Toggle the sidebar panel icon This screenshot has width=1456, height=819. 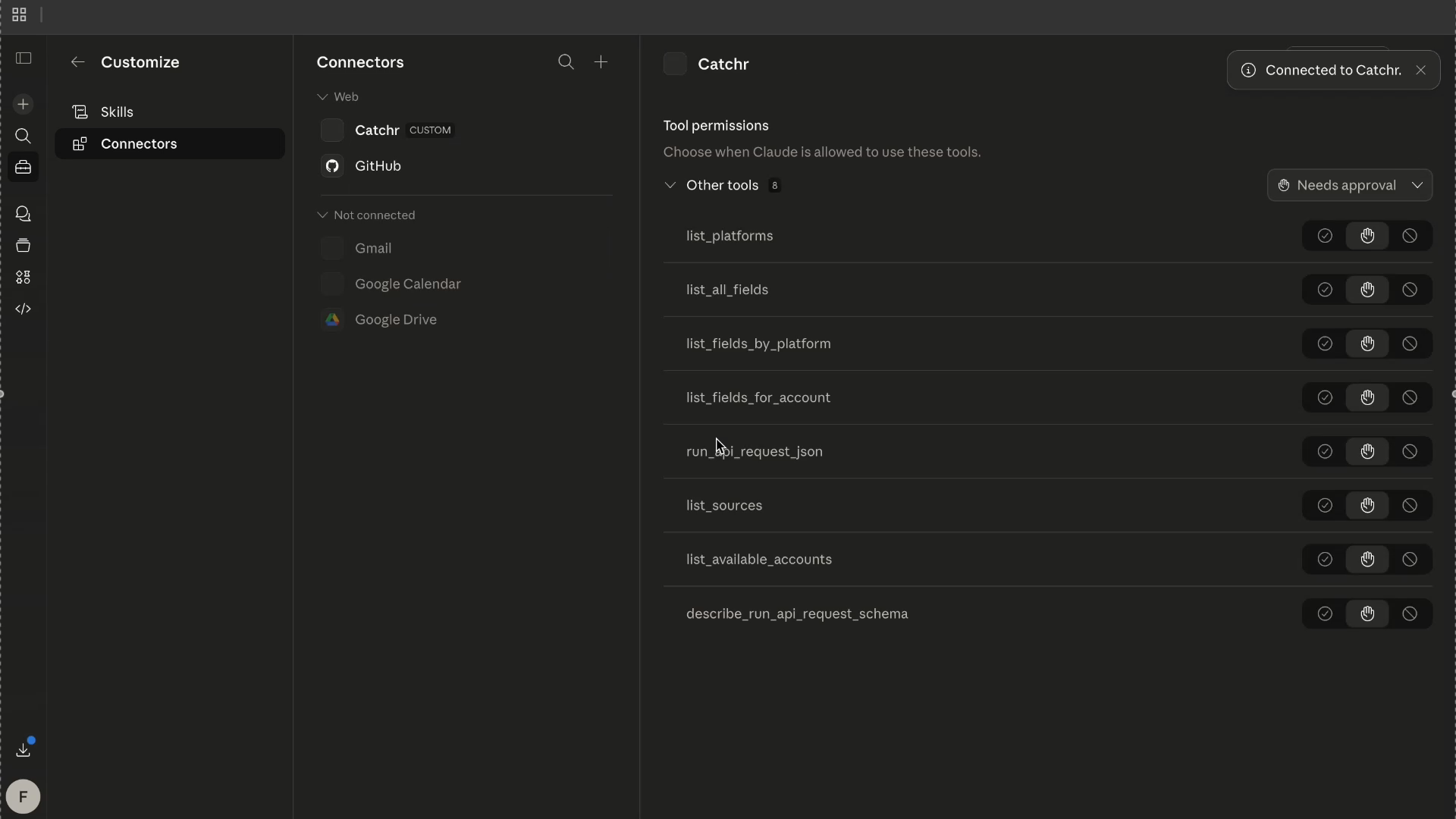pos(24,58)
